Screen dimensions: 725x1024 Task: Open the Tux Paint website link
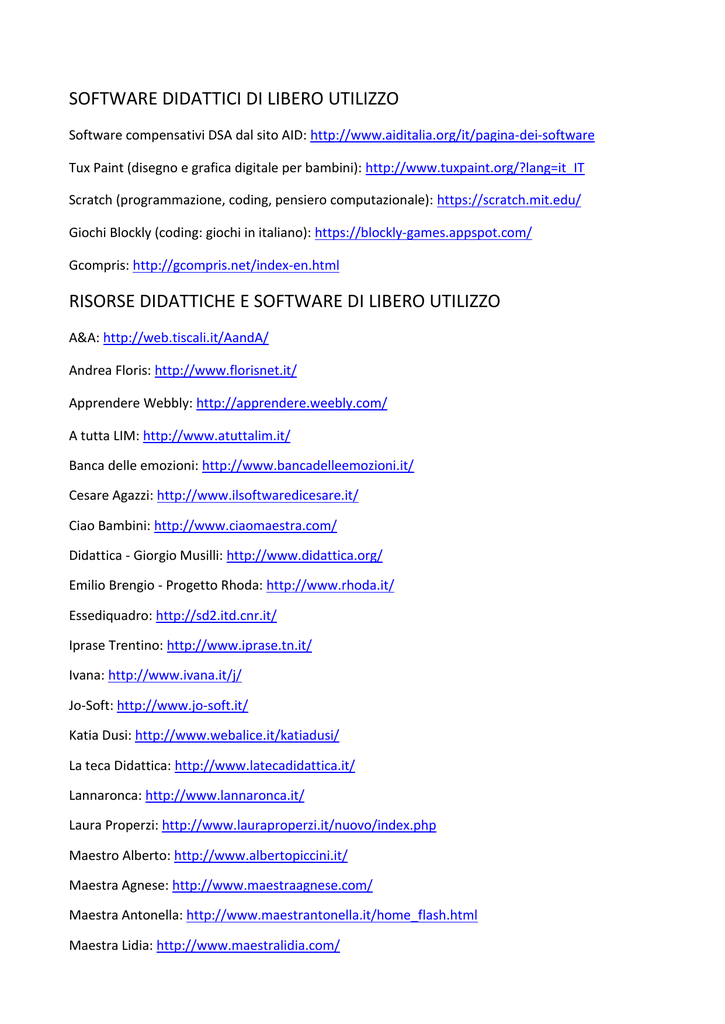coord(475,168)
